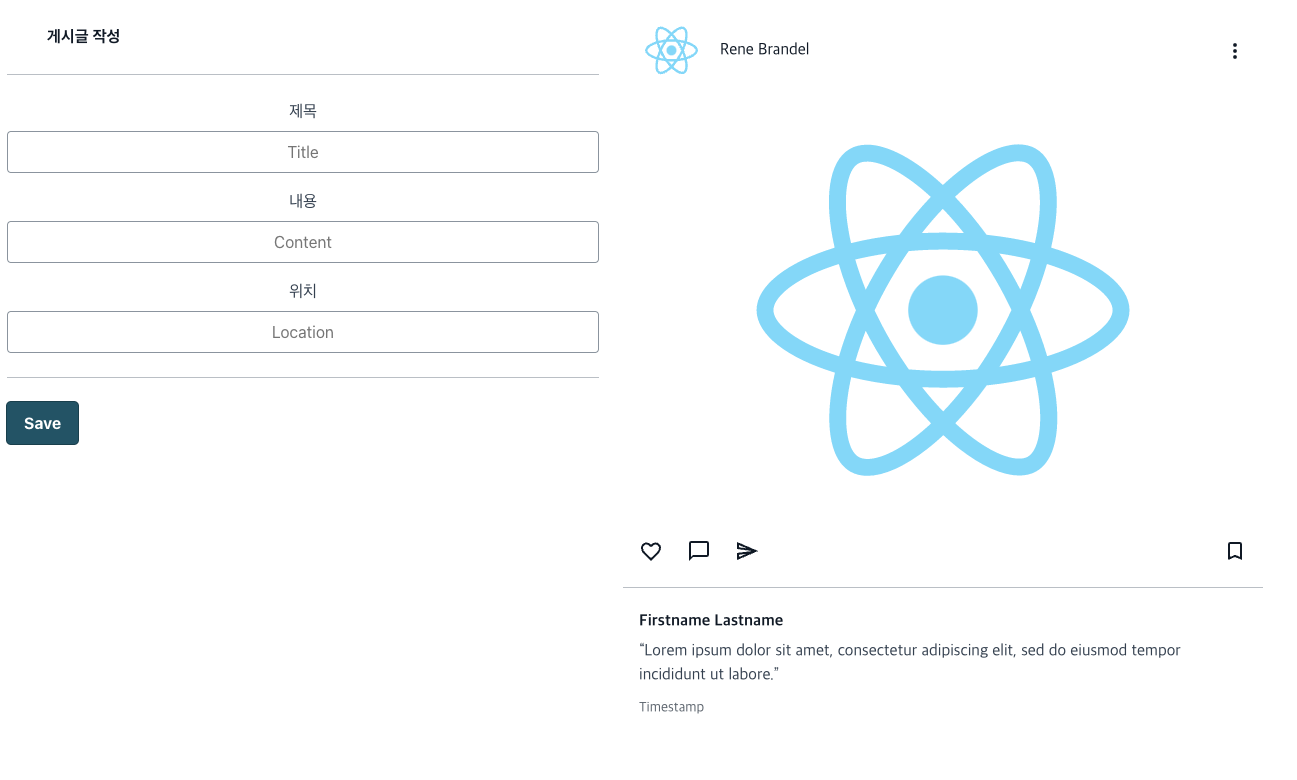Screen dimensions: 1297x780
Task: Click the 내용 field label
Action: tap(303, 201)
